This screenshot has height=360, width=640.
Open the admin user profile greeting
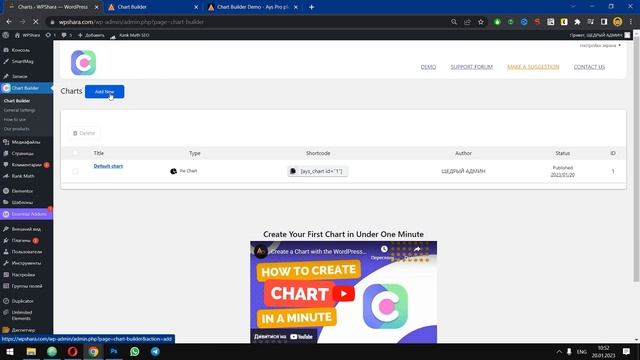tap(600, 35)
